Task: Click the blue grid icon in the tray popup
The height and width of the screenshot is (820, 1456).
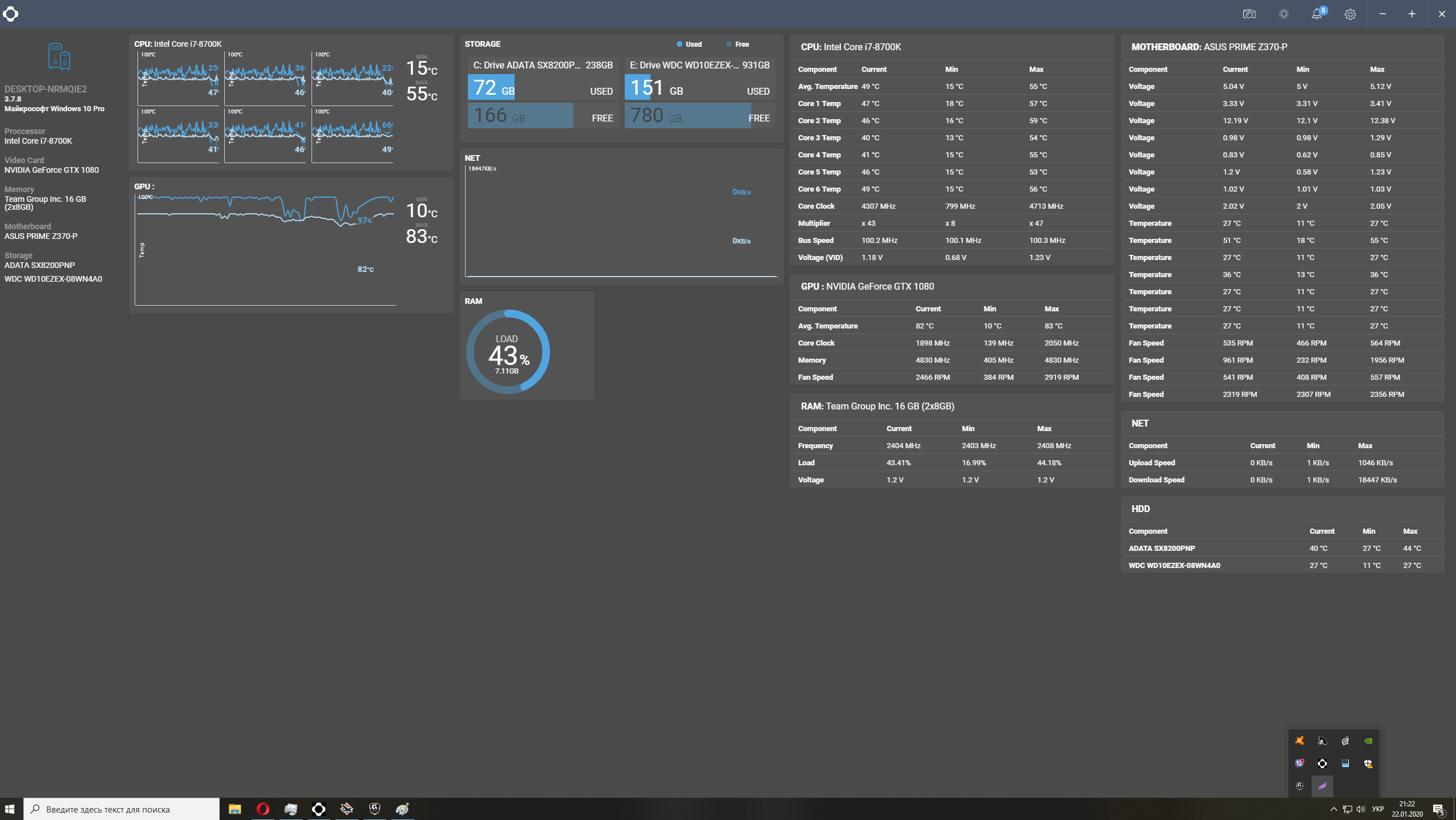Action: pyautogui.click(x=1345, y=764)
